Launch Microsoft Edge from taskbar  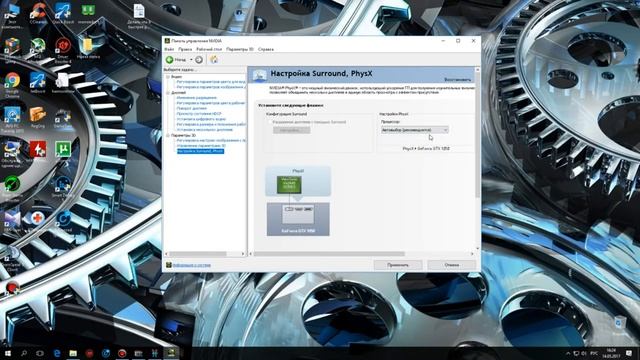click(x=57, y=353)
